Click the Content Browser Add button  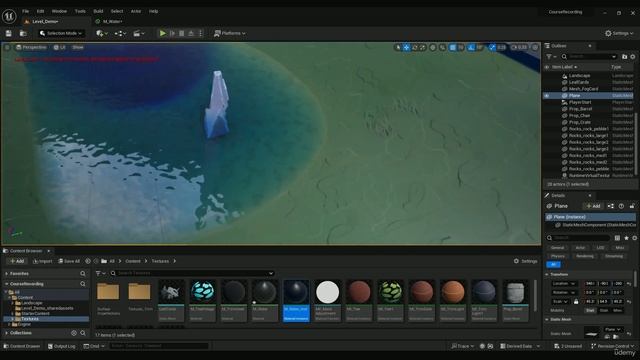click(x=17, y=261)
